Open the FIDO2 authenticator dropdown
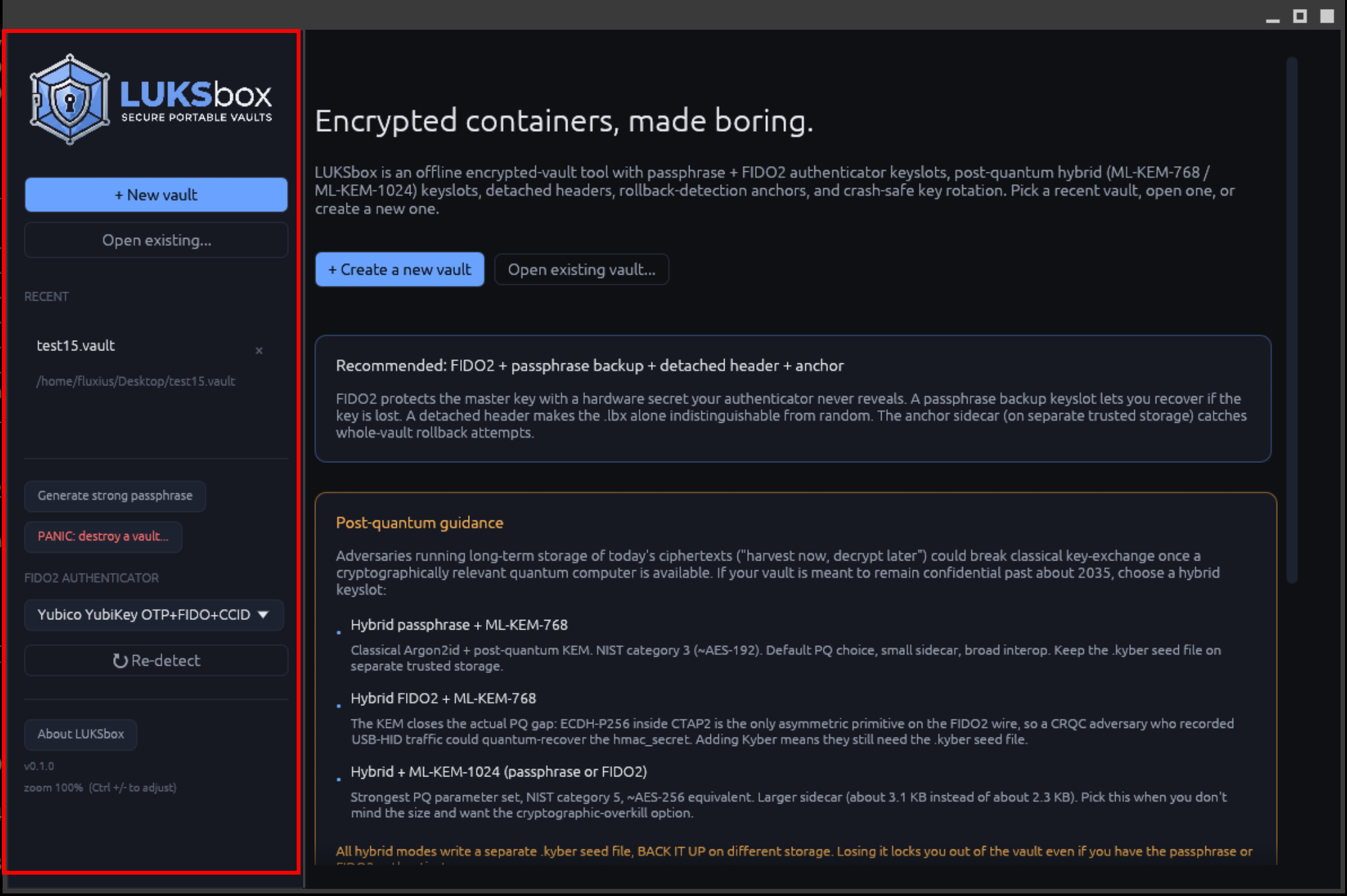 coord(154,615)
